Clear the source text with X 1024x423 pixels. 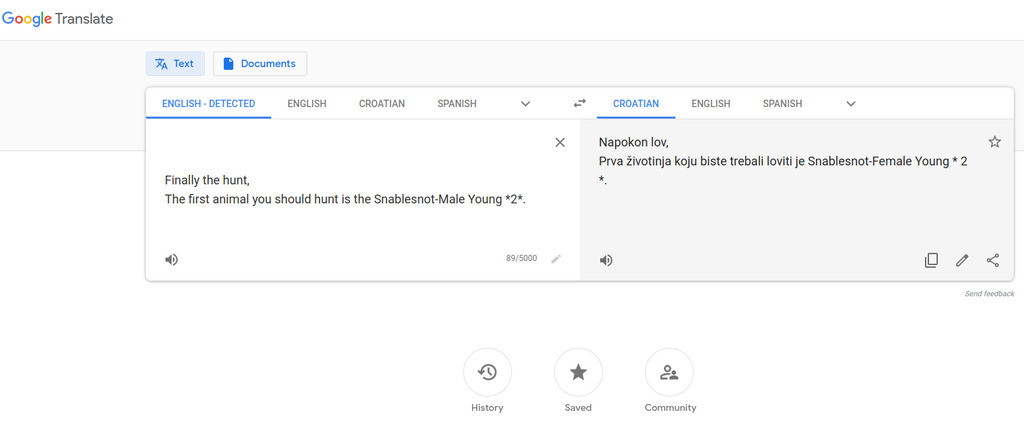[560, 142]
